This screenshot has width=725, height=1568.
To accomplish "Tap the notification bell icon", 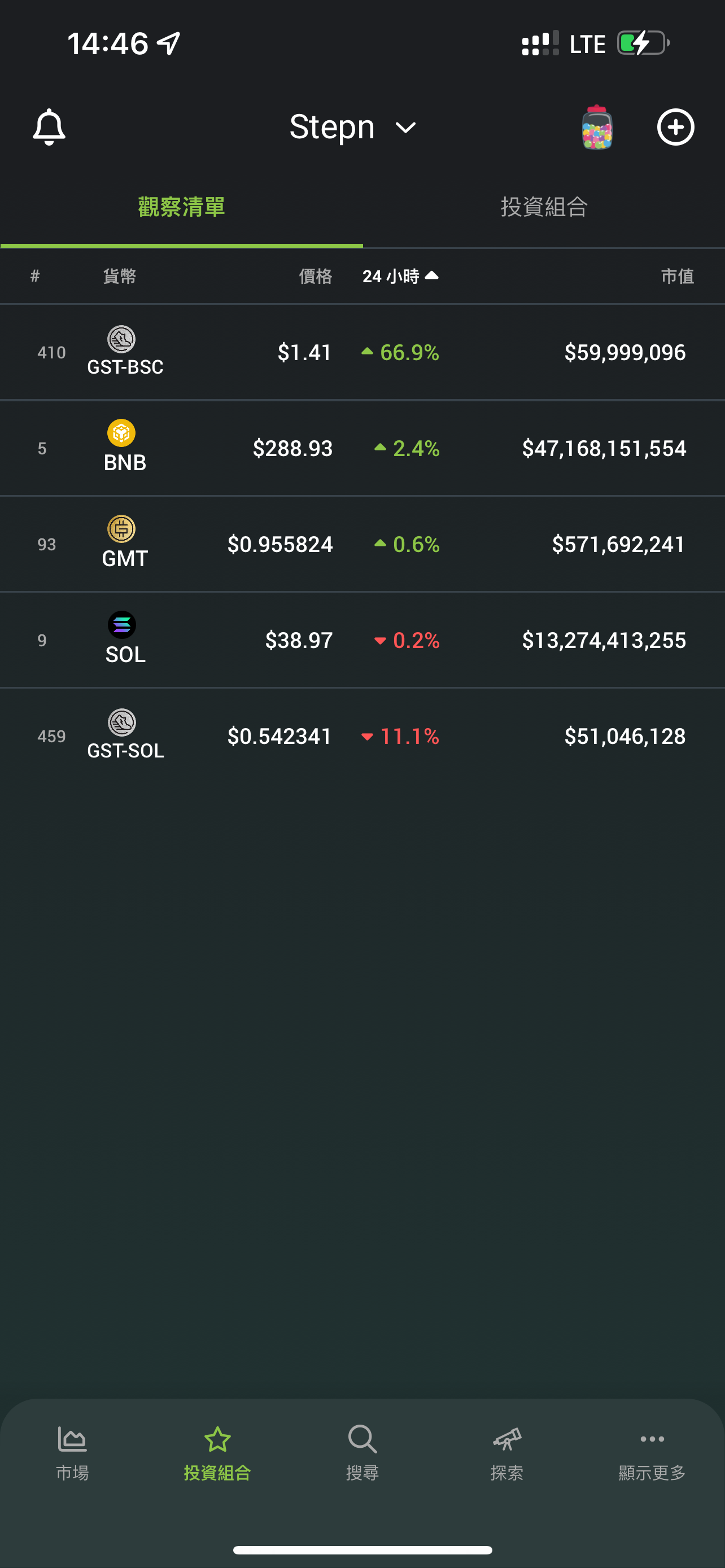I will pos(49,127).
